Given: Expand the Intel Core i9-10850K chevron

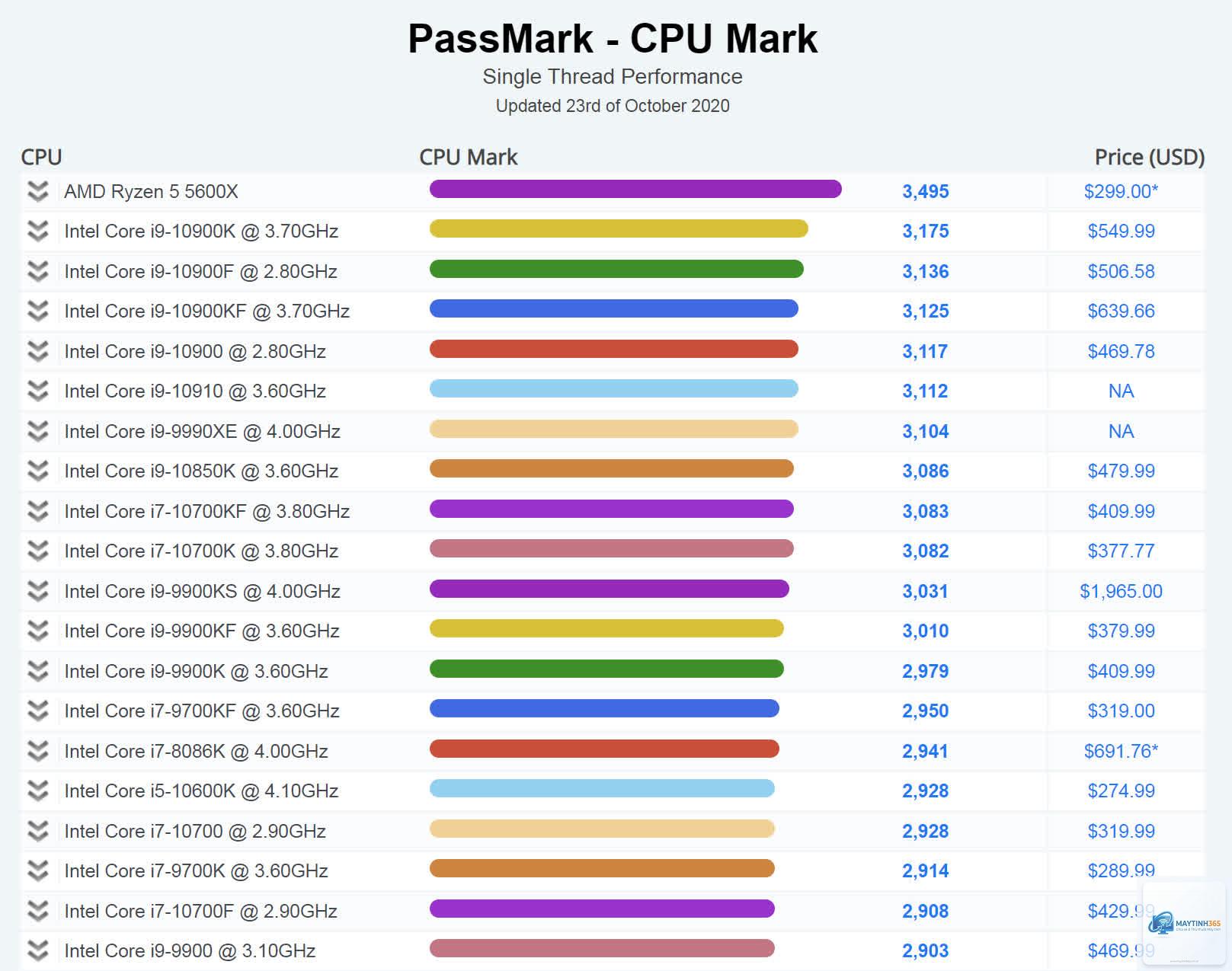Looking at the screenshot, I should 37,471.
